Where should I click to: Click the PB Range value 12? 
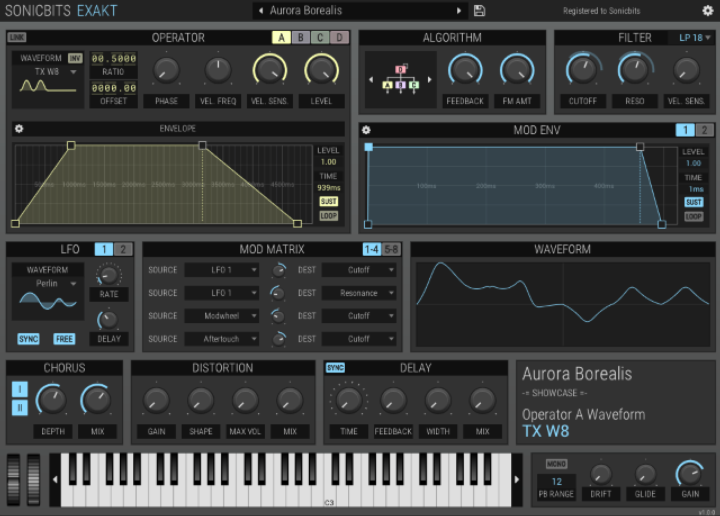click(557, 482)
